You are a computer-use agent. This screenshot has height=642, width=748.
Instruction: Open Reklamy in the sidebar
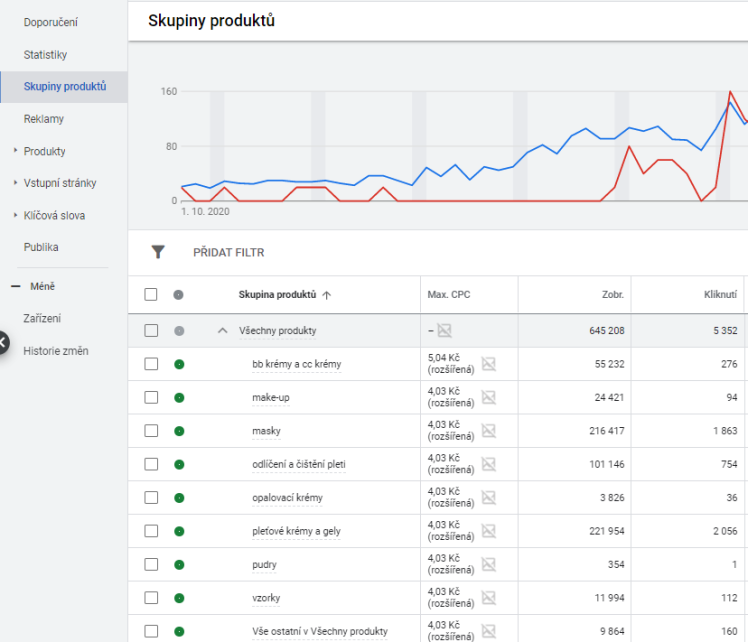click(44, 119)
